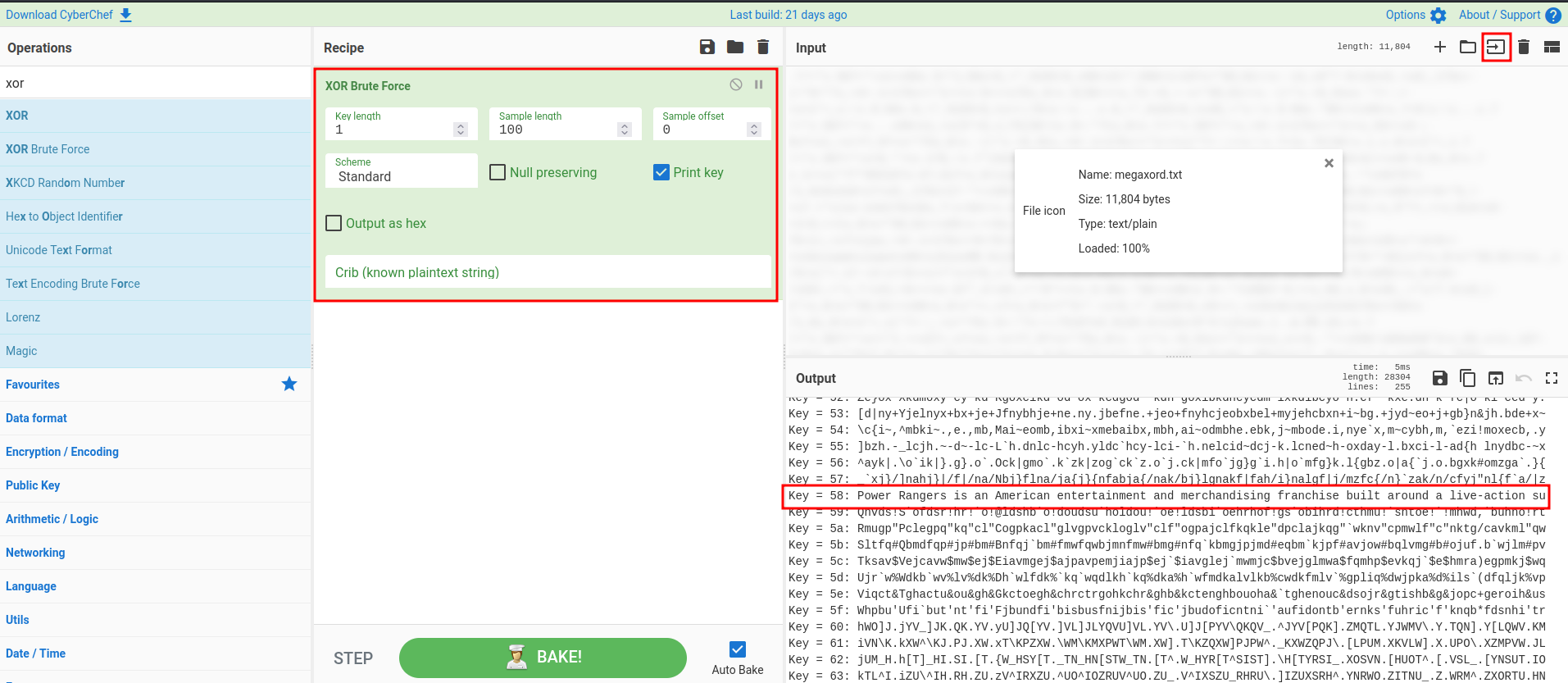
Task: Expand the Favourites category
Action: (x=156, y=385)
